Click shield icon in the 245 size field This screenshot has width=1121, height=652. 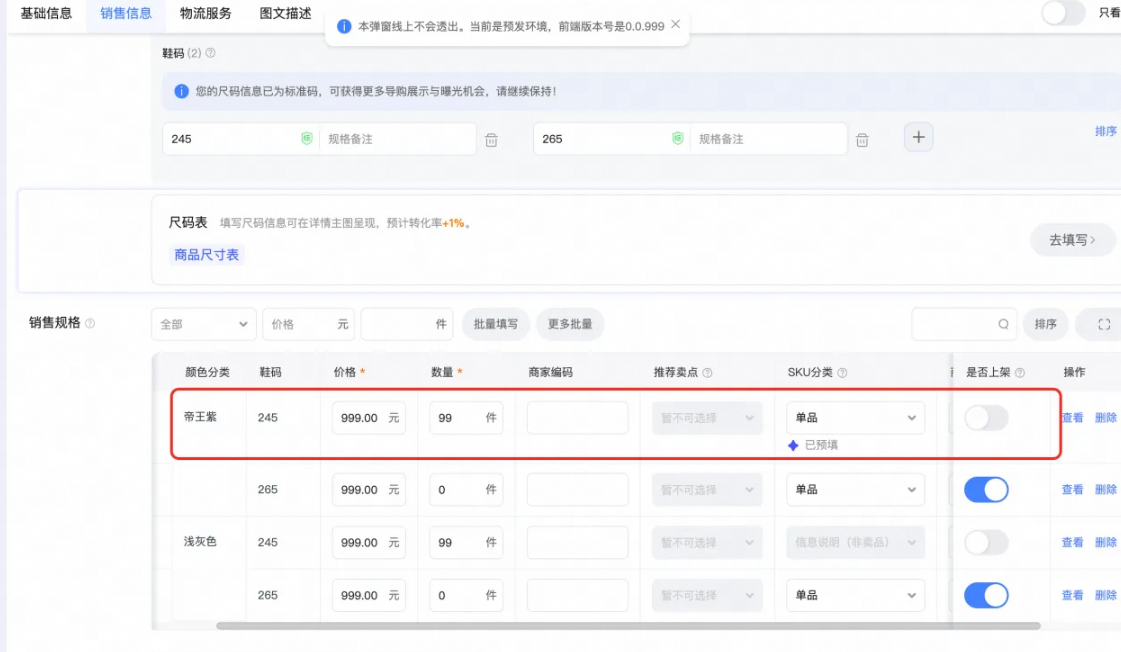click(307, 138)
